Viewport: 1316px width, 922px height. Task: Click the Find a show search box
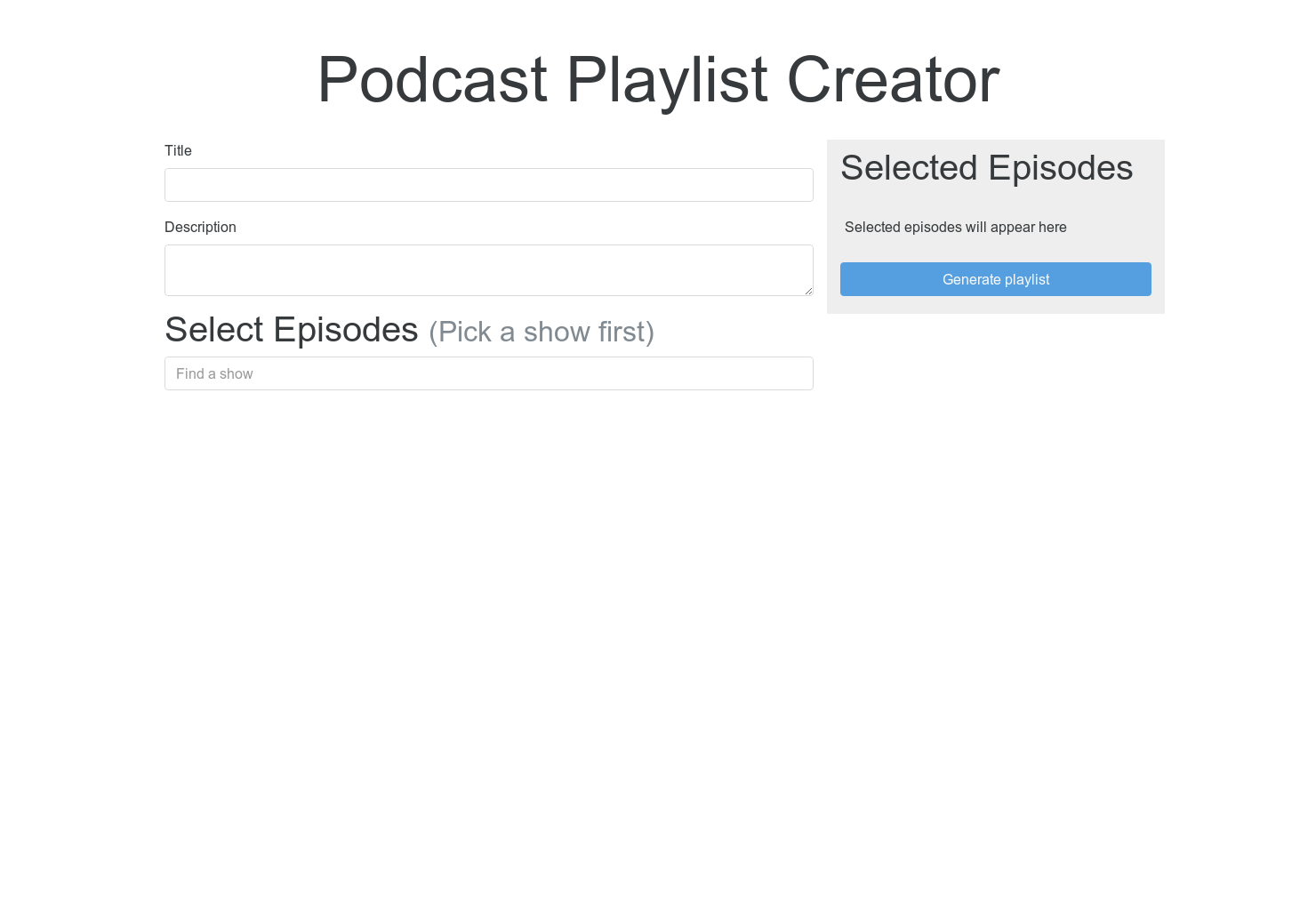click(488, 373)
